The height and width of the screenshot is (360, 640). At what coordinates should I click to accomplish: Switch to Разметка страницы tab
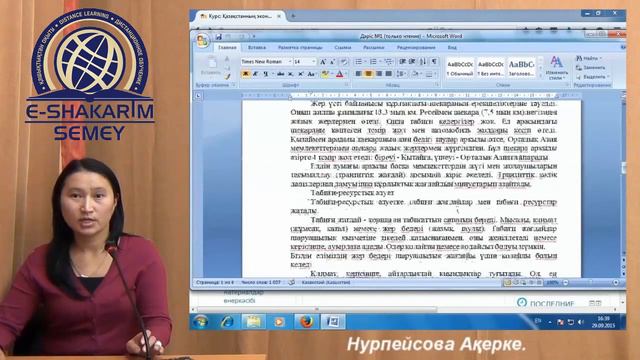[300, 48]
